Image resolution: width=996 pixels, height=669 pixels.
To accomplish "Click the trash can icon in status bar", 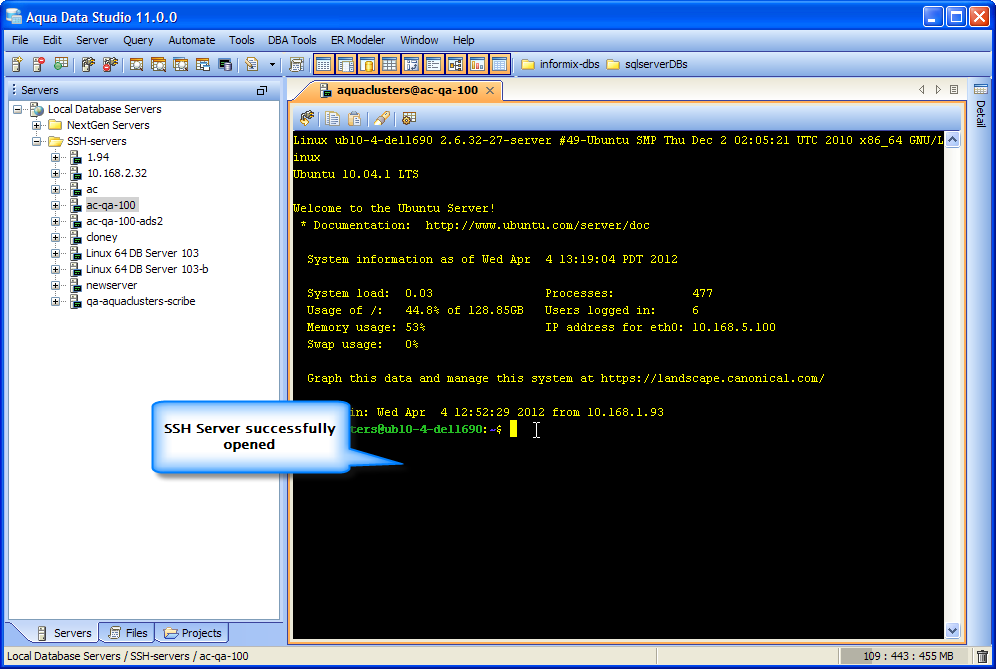I will 982,656.
